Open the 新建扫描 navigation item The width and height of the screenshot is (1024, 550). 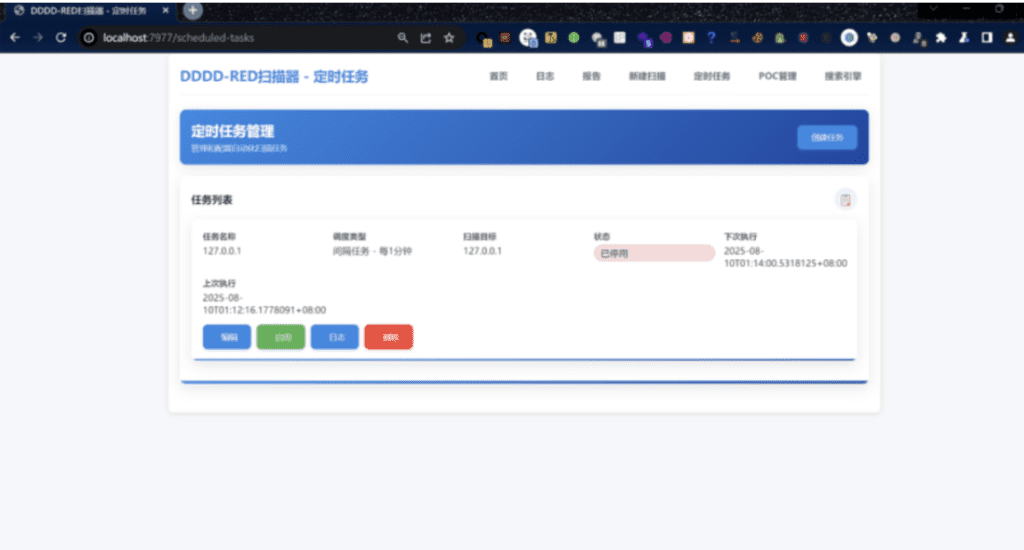pyautogui.click(x=647, y=76)
